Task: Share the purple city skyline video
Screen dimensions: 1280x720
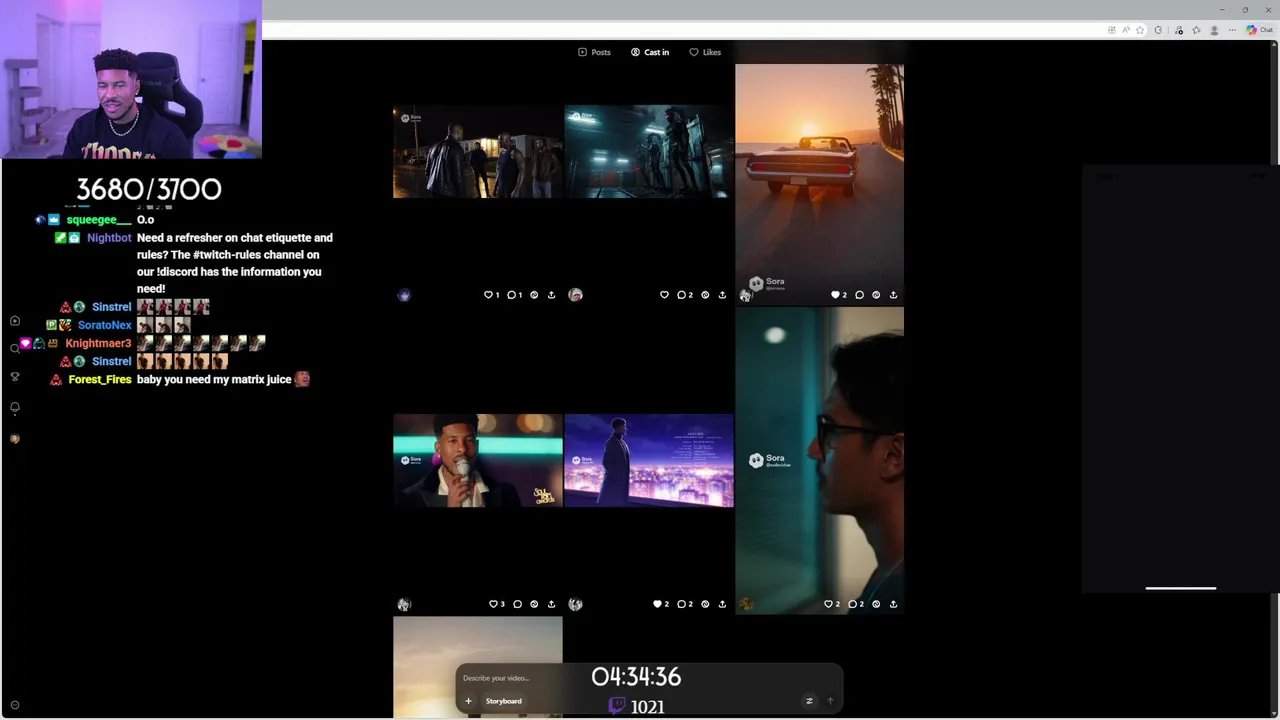Action: (x=722, y=604)
